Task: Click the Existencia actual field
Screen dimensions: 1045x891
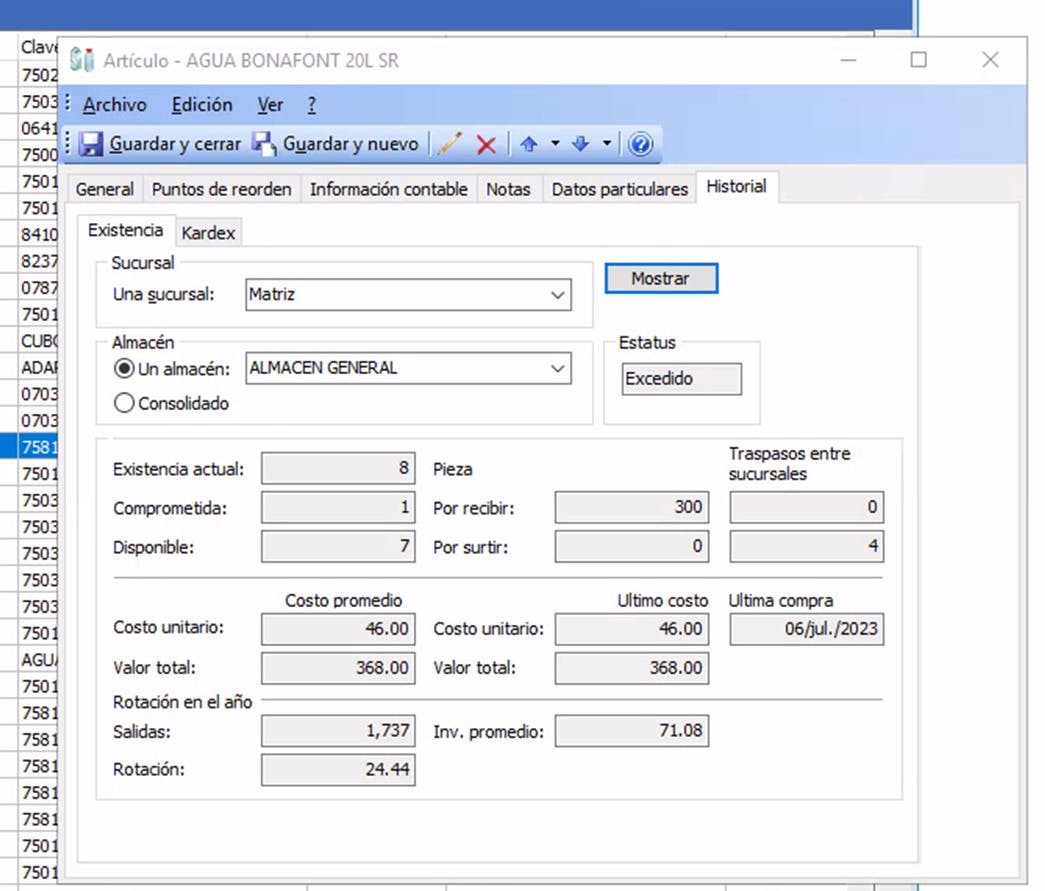Action: tap(338, 469)
